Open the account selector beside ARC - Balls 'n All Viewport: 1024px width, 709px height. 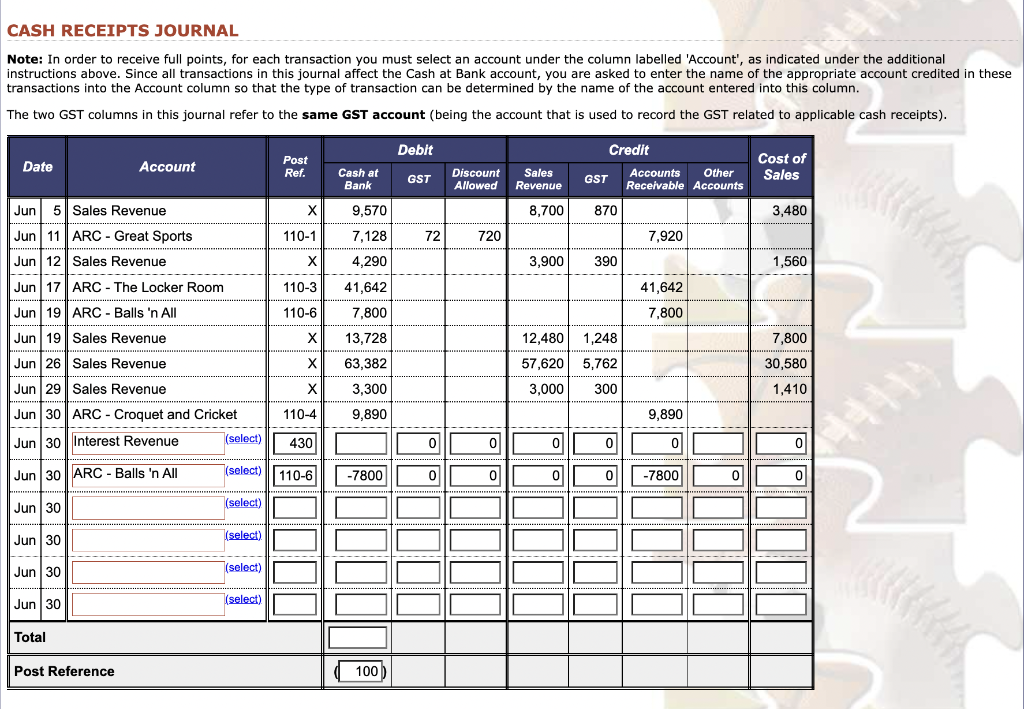click(243, 469)
